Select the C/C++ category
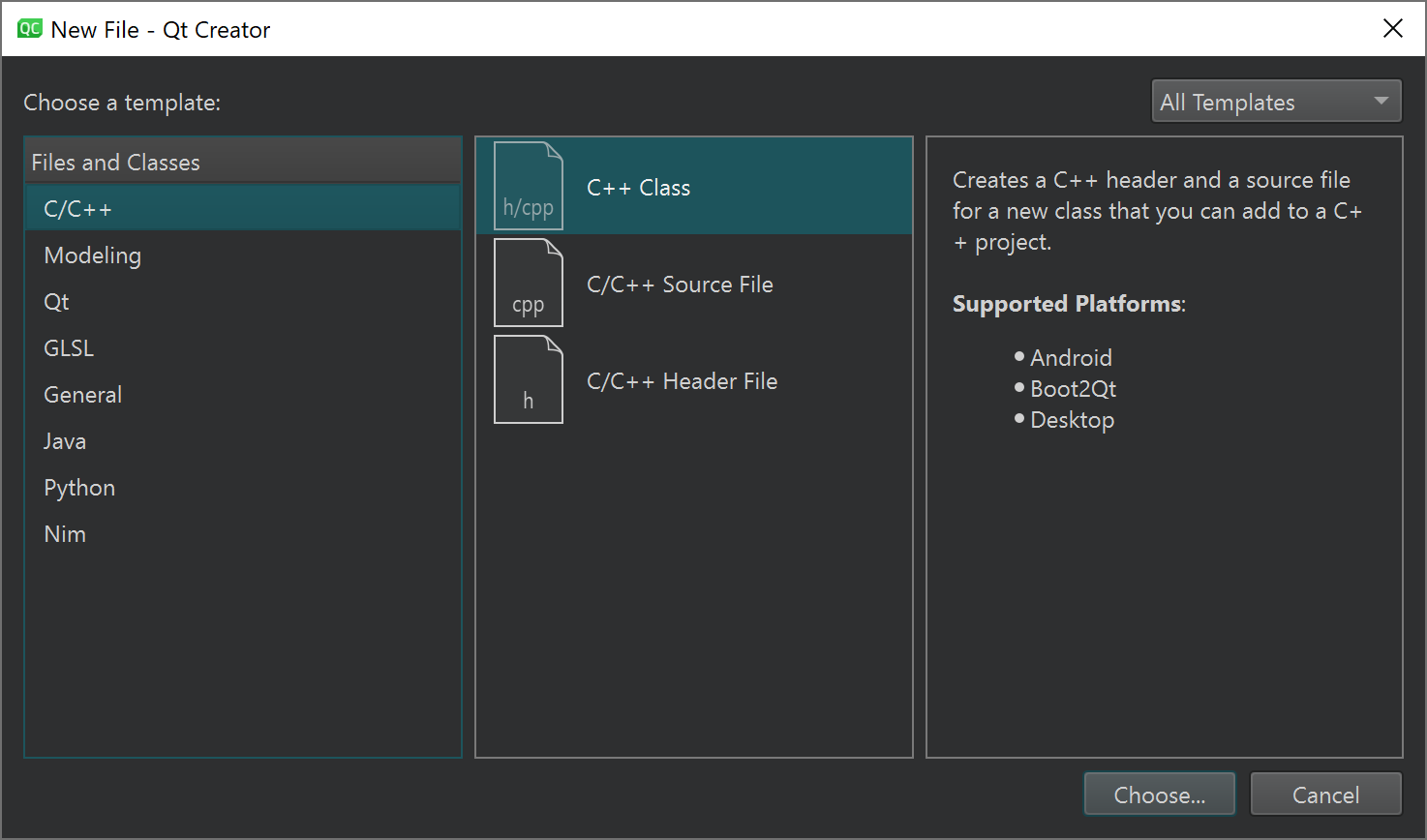The width and height of the screenshot is (1427, 840). (77, 209)
